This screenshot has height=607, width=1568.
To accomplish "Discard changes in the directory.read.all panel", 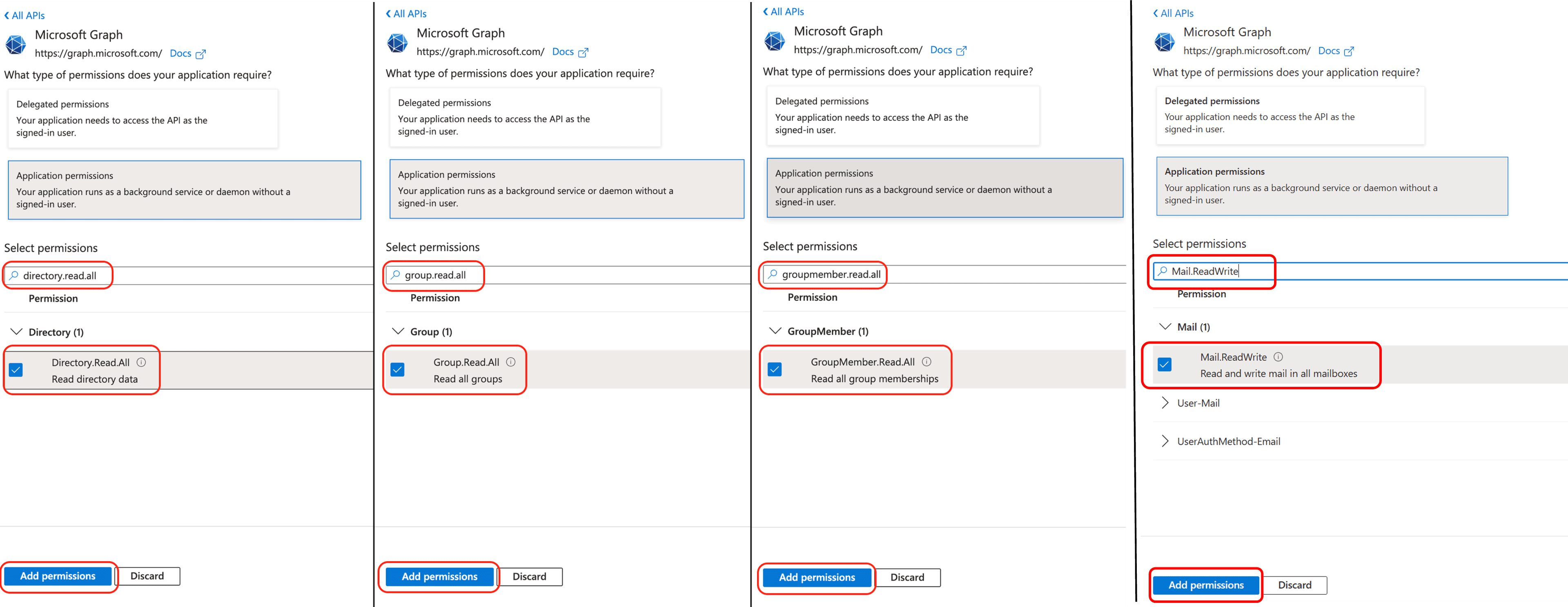I will tap(147, 576).
